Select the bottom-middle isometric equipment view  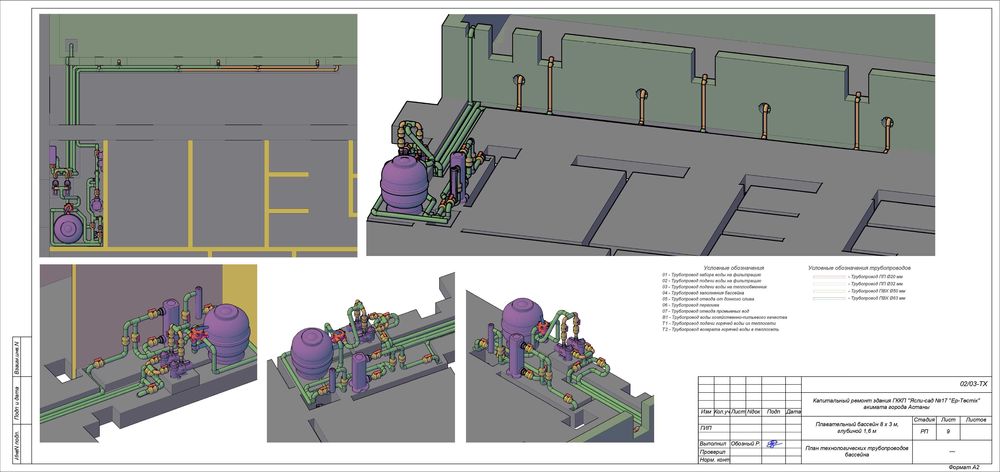(x=360, y=357)
